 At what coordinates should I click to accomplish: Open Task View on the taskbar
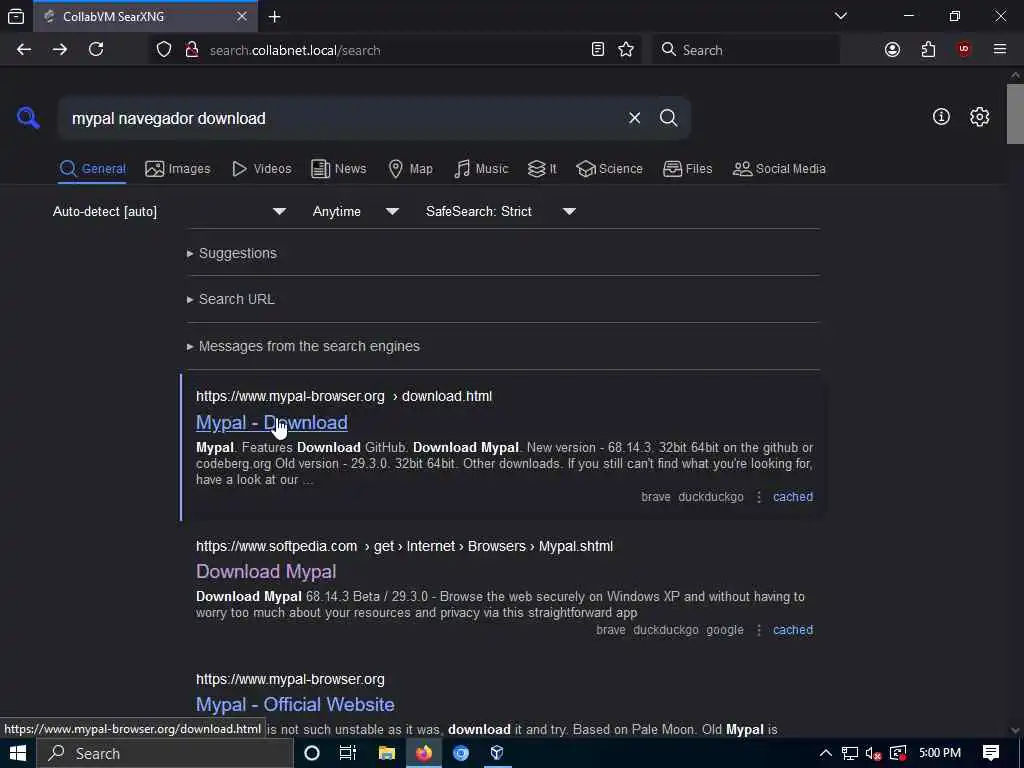coord(348,753)
